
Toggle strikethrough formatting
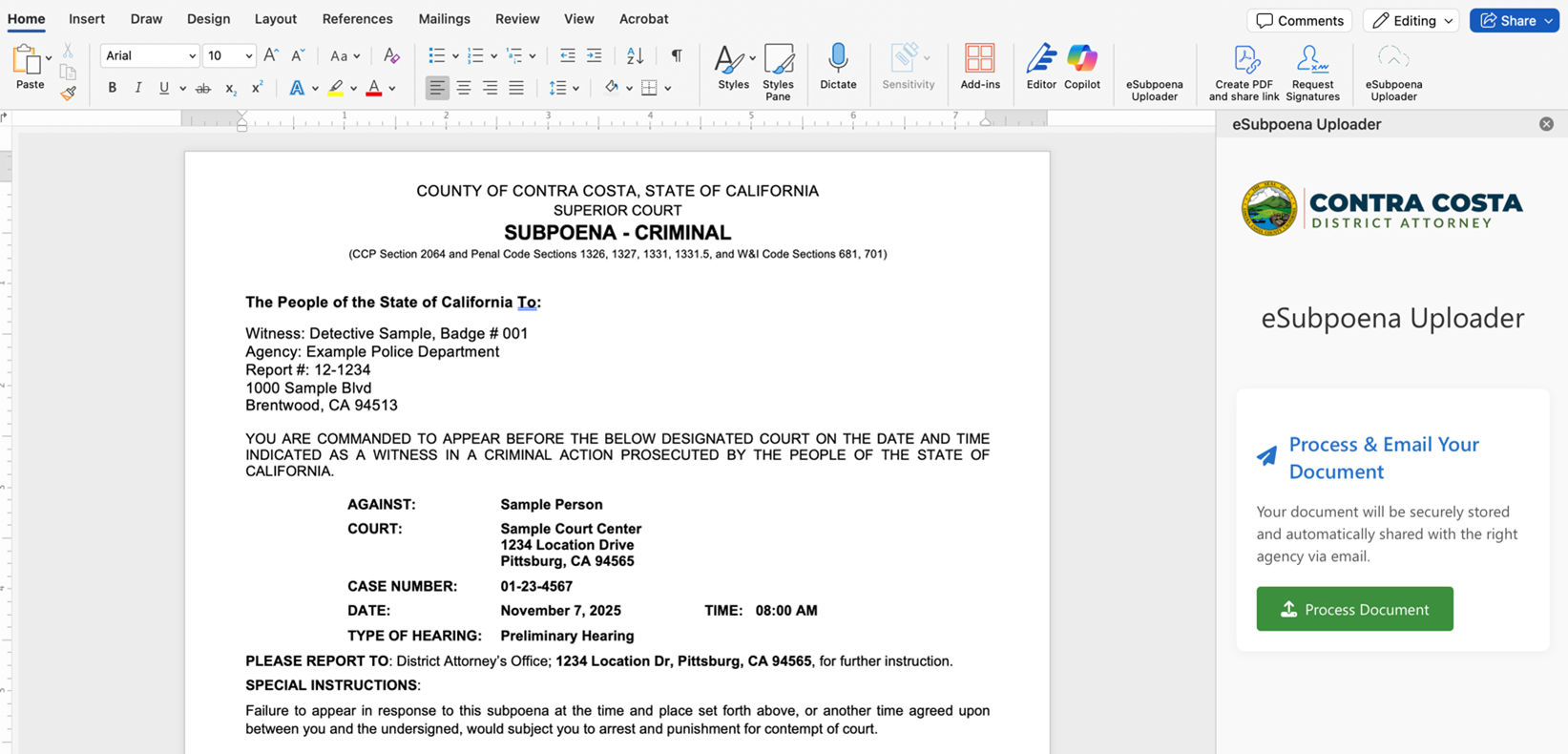pos(203,89)
